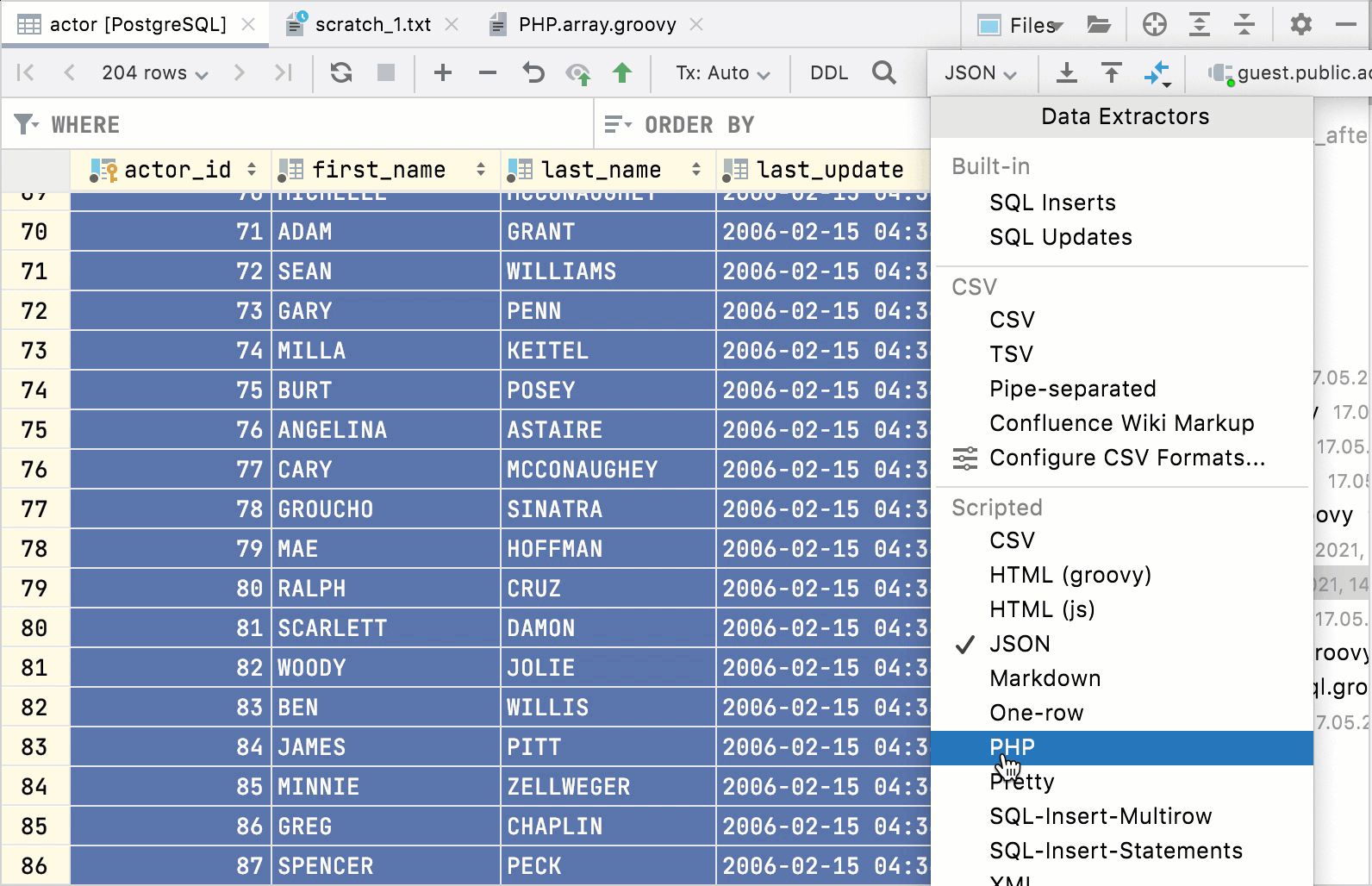This screenshot has width=1372, height=886.
Task: Switch to PHP.array.groovy tab
Action: [x=596, y=24]
